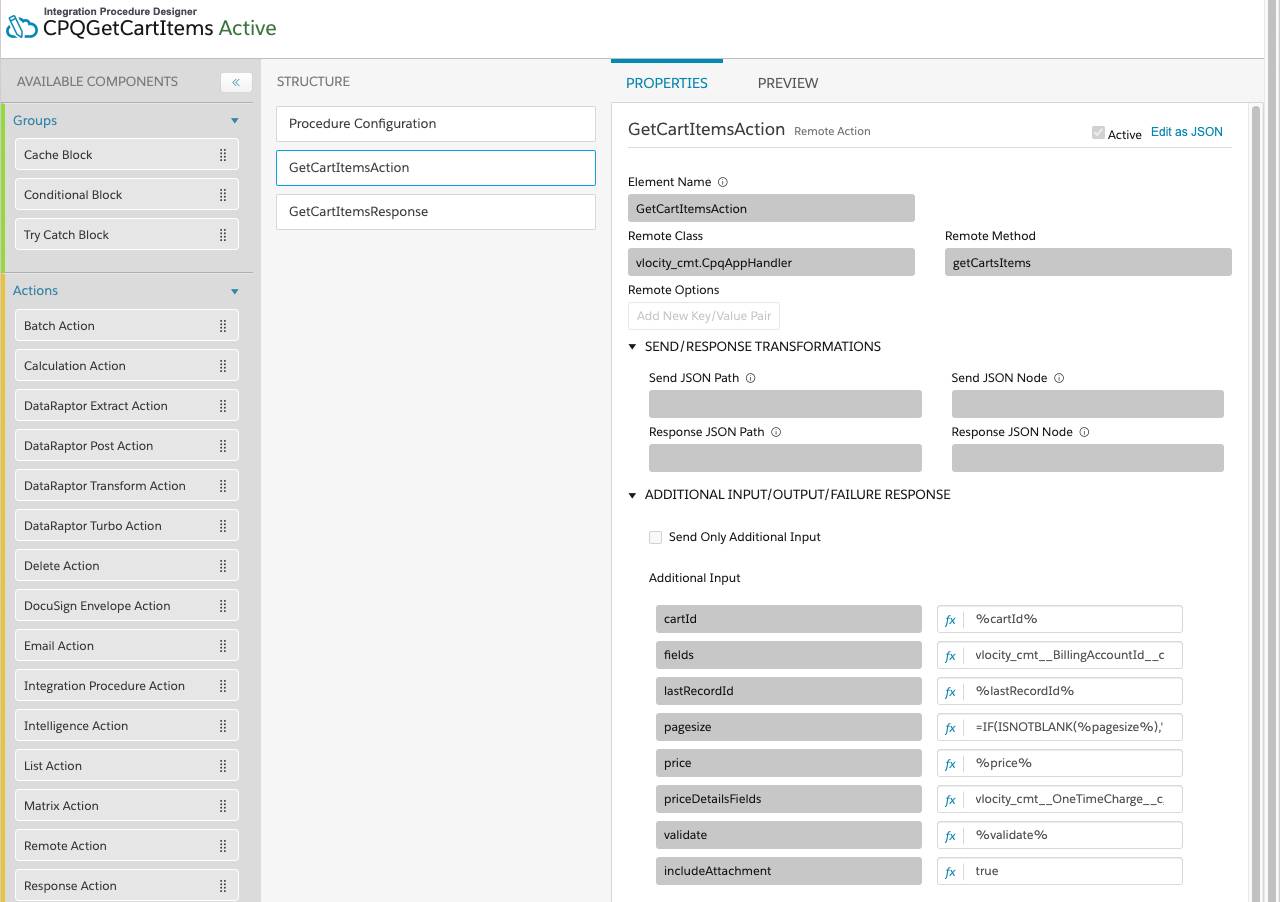The height and width of the screenshot is (902, 1280).
Task: Collapse Additional Input/Output/Failure Response section
Action: point(632,495)
